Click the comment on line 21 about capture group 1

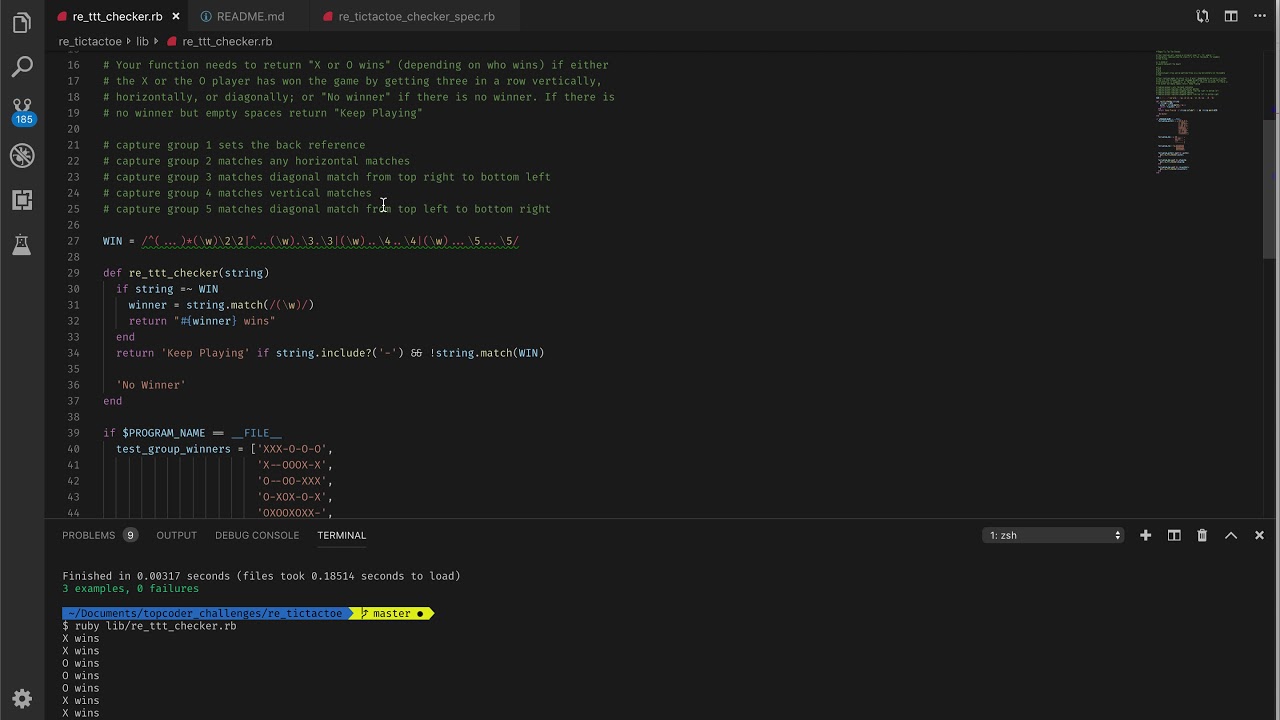(x=234, y=145)
